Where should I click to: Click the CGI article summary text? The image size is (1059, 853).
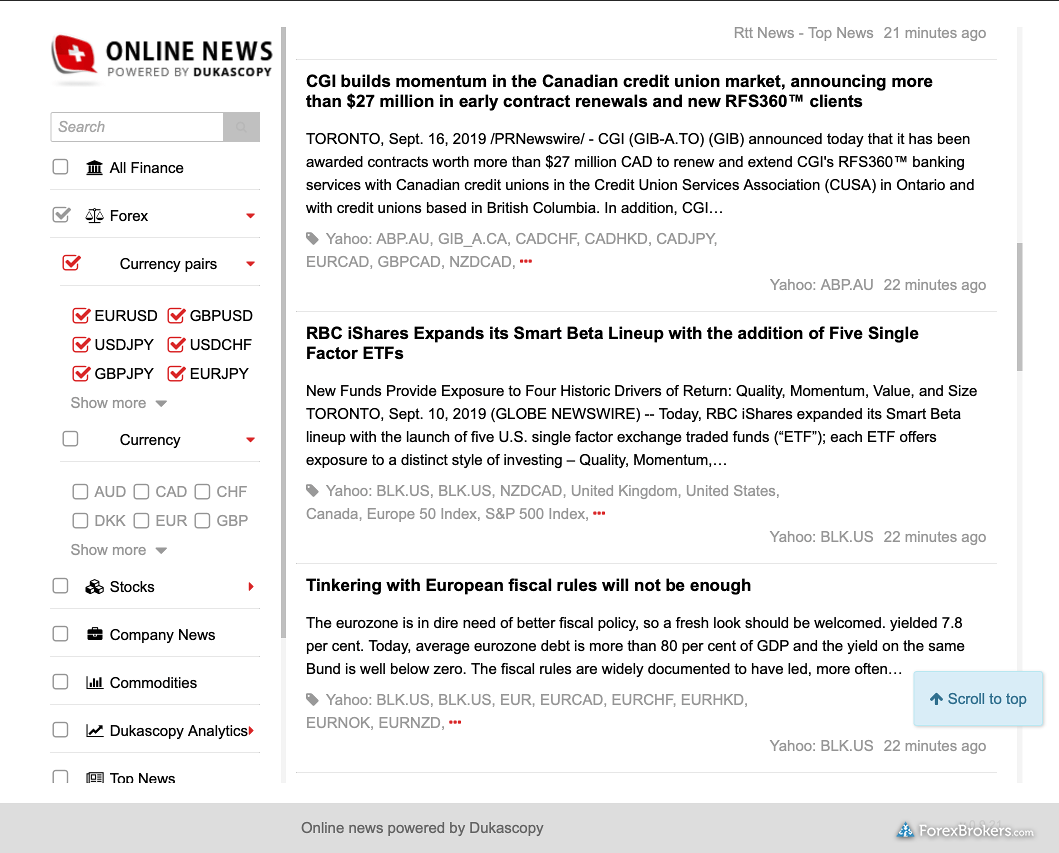pyautogui.click(x=640, y=174)
